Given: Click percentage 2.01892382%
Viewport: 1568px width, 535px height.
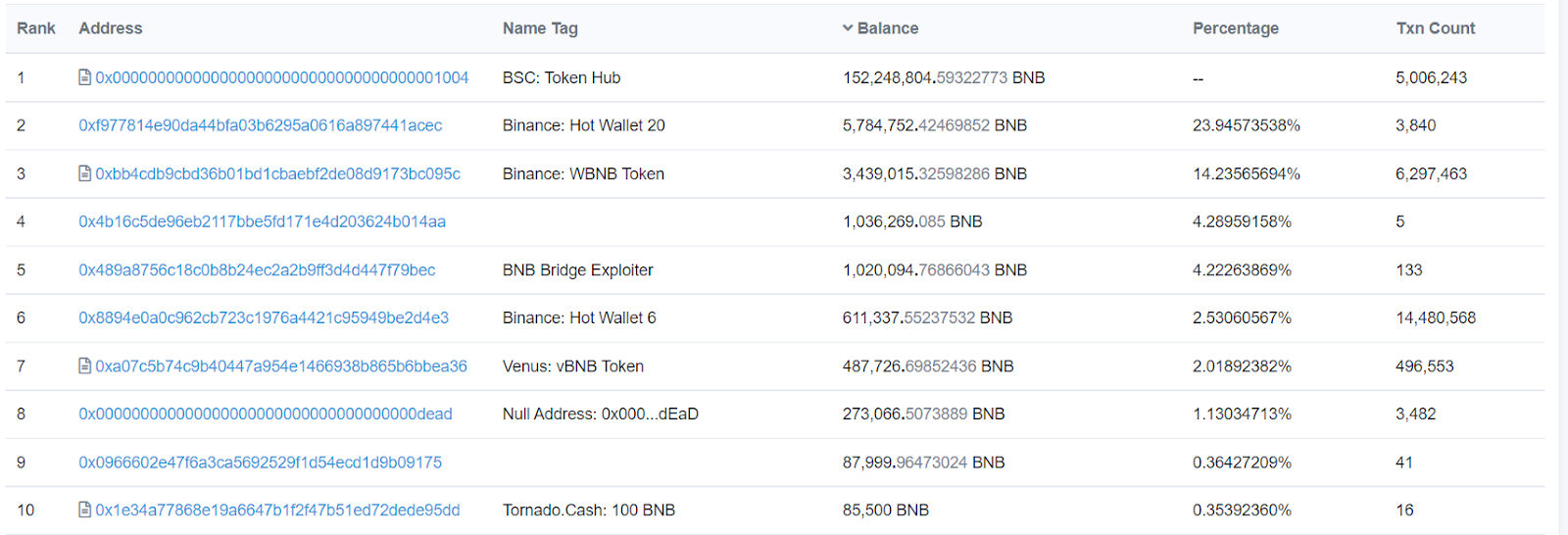Looking at the screenshot, I should click(1242, 365).
